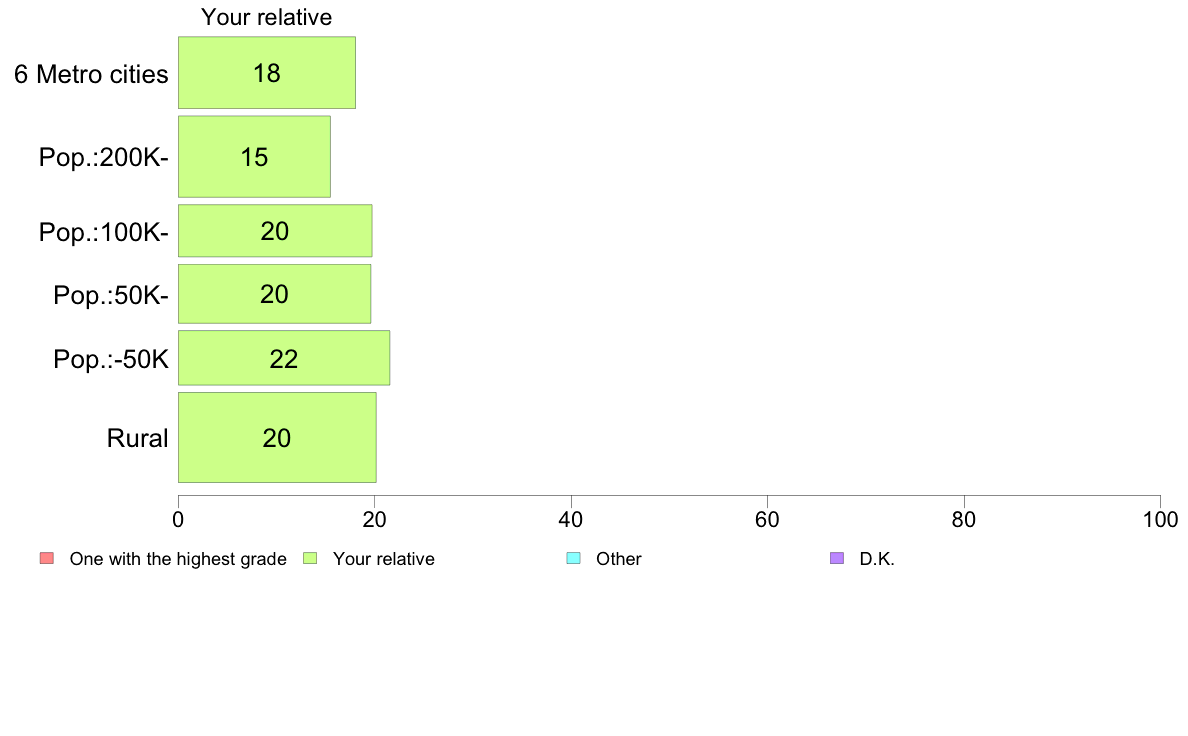The image size is (1188, 736).
Task: Select the 'Pop.:200K-' bar showing 15
Action: tap(255, 157)
